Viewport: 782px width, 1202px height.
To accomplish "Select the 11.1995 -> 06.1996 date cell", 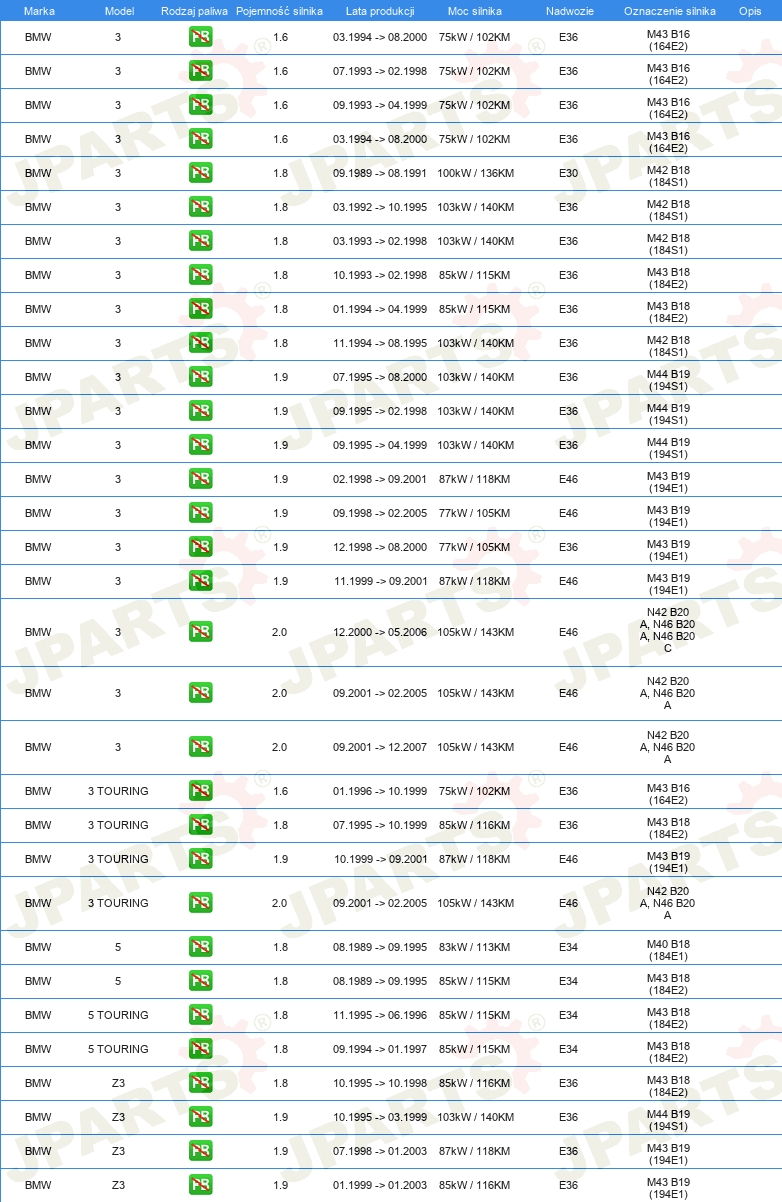I will (x=380, y=1015).
